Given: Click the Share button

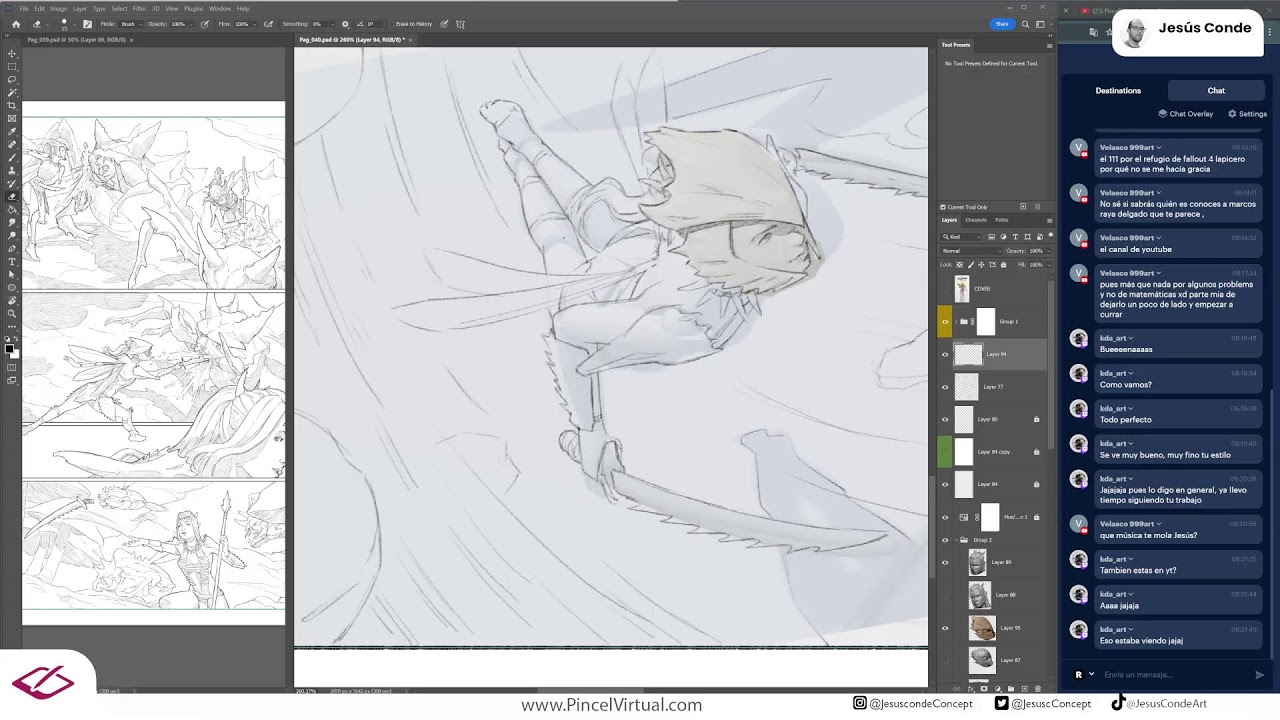Looking at the screenshot, I should point(1002,24).
